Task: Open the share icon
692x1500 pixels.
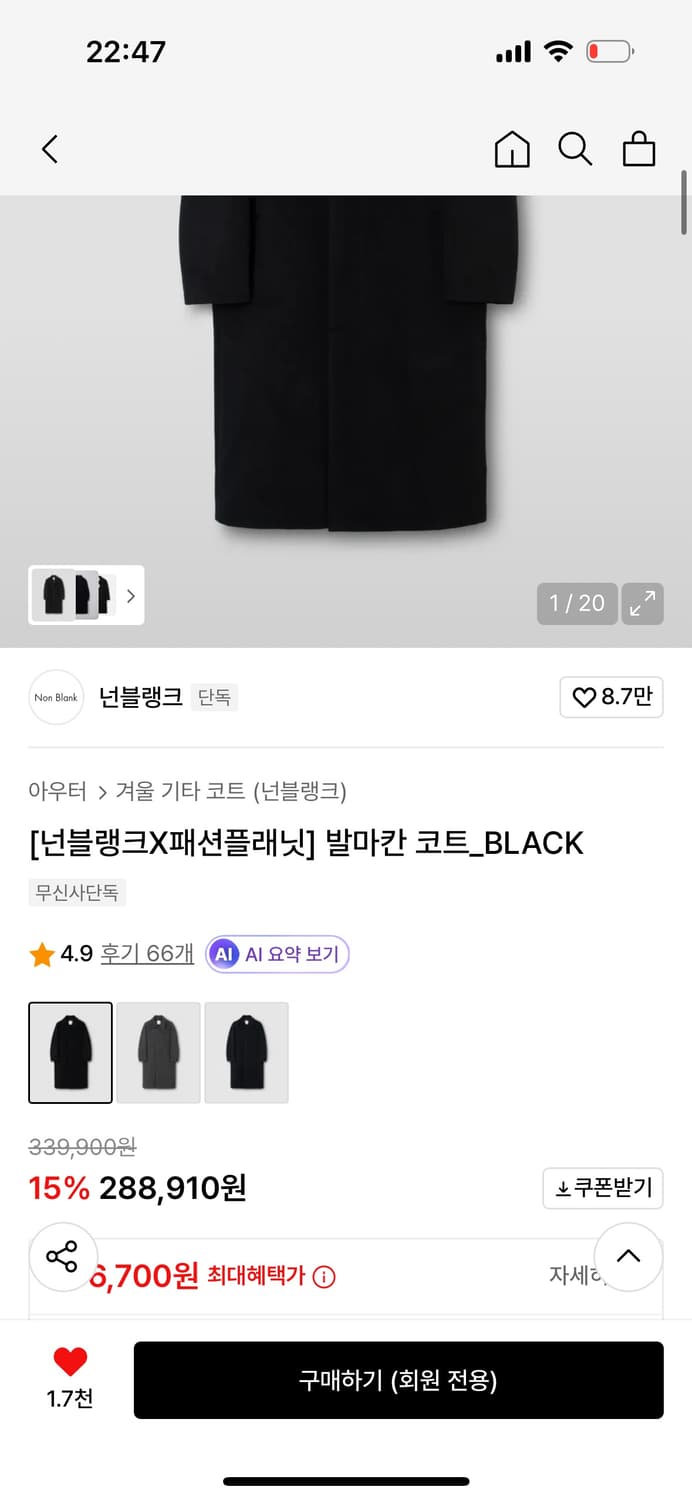Action: 63,1257
